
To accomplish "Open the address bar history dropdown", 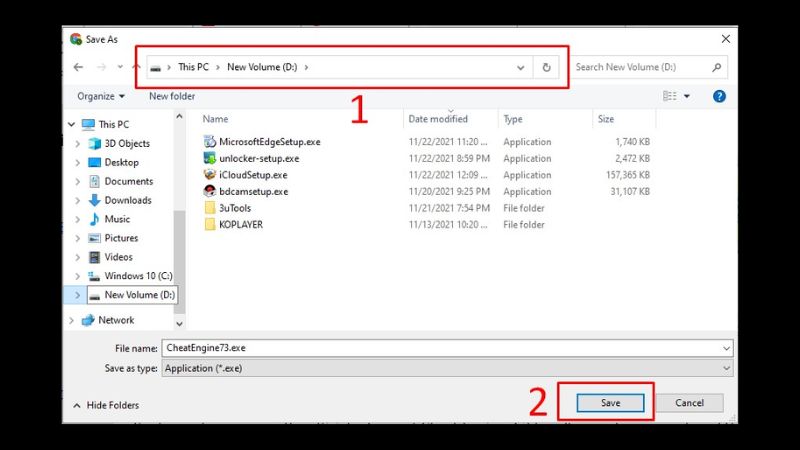I will pos(521,67).
